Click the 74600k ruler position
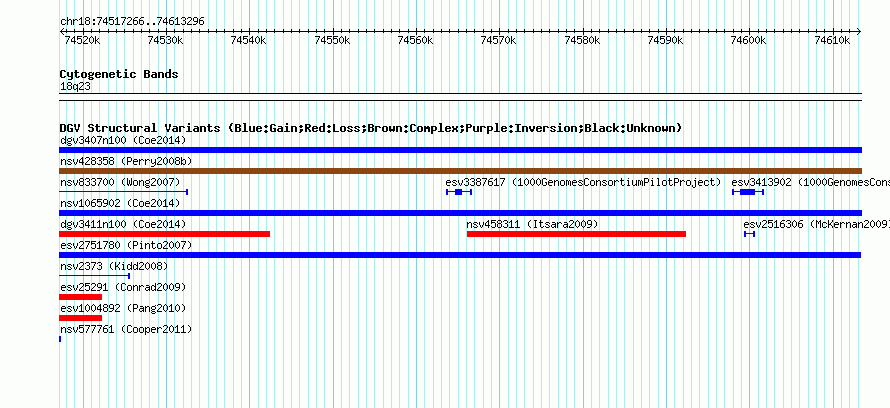The height and width of the screenshot is (408, 890). 749,40
